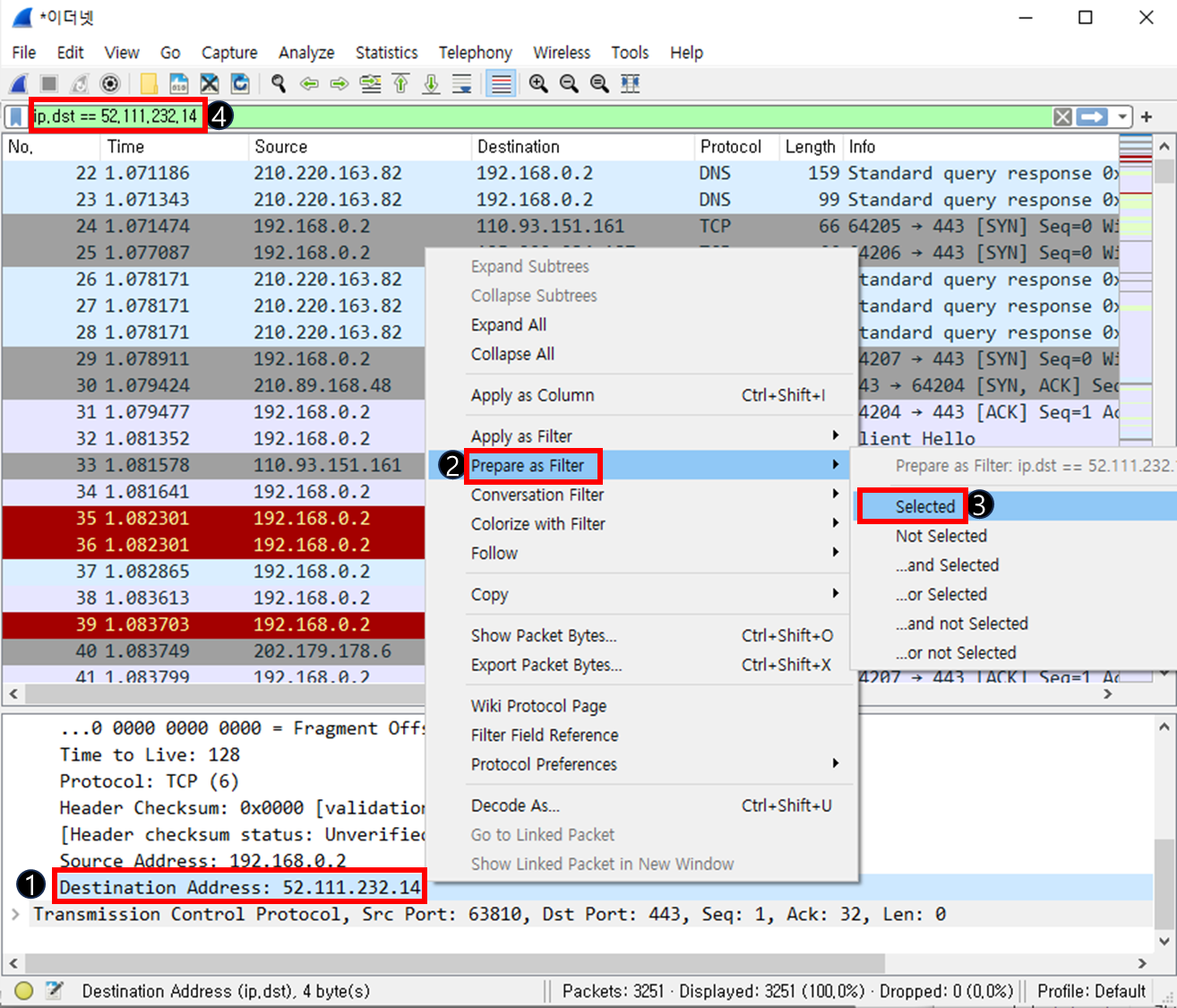Select Export Packet Bytes...
This screenshot has height=1008, width=1177.
point(642,665)
